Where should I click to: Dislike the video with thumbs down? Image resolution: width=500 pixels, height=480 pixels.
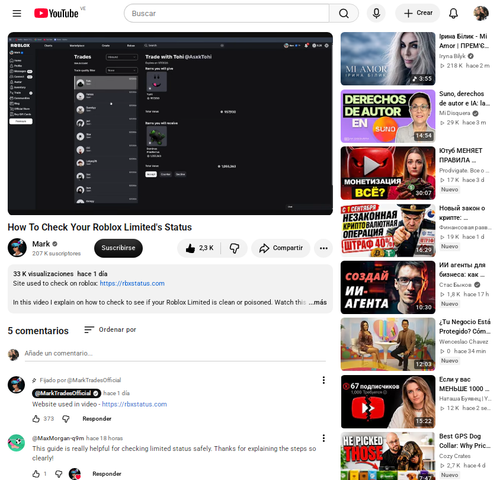pyautogui.click(x=234, y=248)
